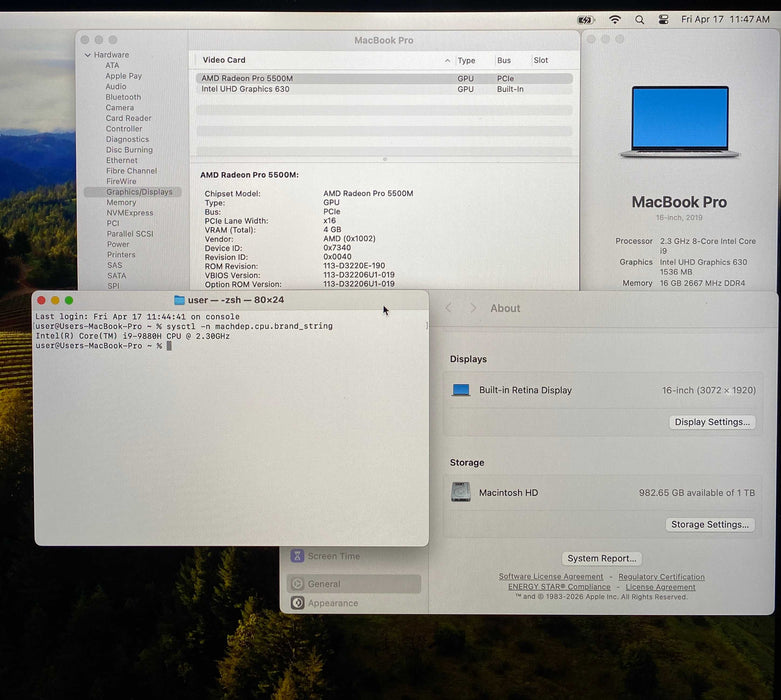Select Parallel SCSI in hardware list
The height and width of the screenshot is (700, 781).
tap(130, 234)
